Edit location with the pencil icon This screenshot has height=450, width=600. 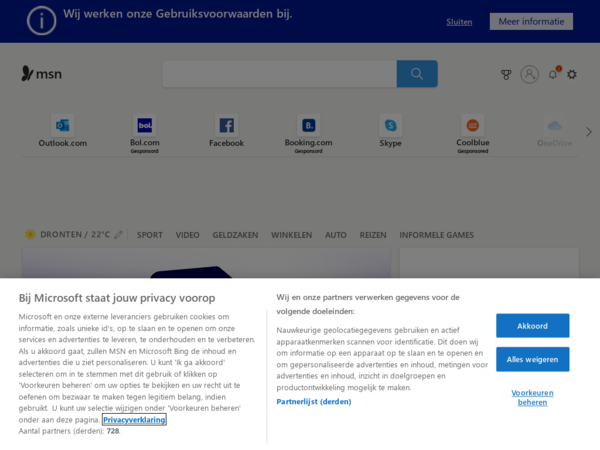[x=118, y=235]
